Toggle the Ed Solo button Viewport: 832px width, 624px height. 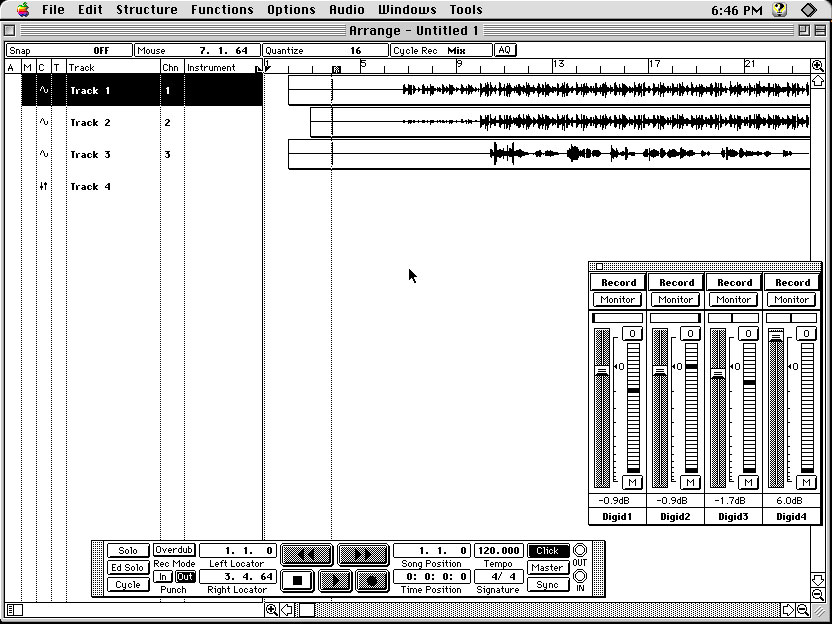point(127,567)
